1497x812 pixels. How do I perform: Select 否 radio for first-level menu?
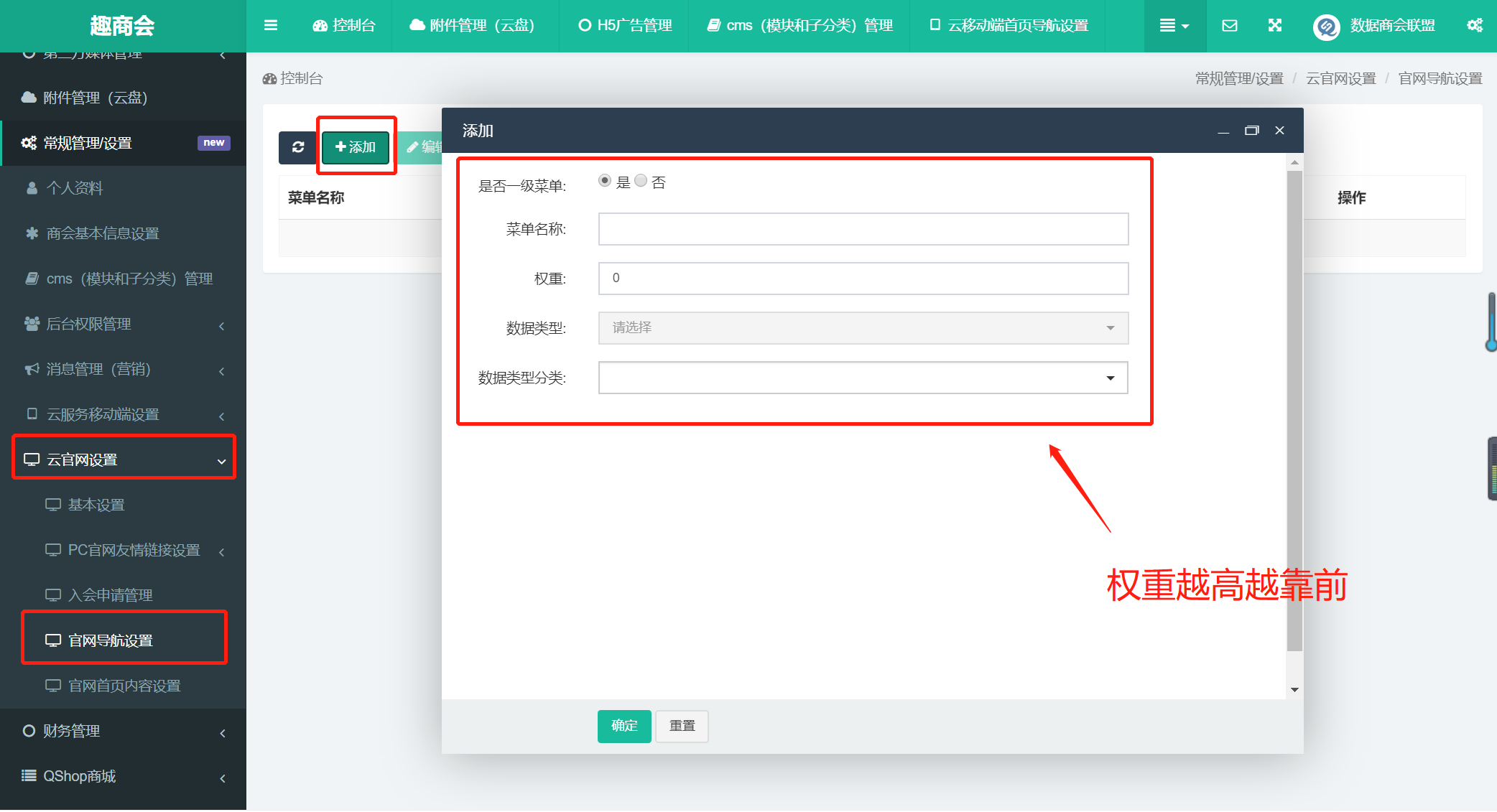641,181
